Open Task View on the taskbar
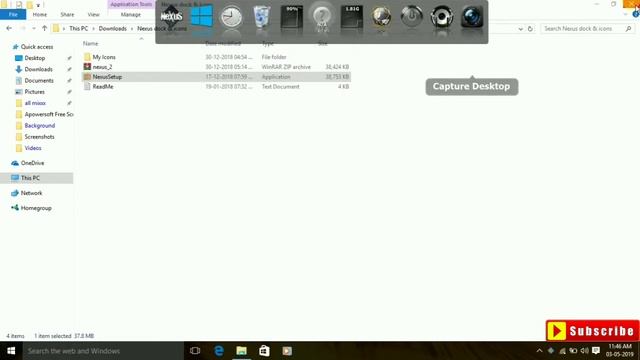The width and height of the screenshot is (640, 360). 195,351
